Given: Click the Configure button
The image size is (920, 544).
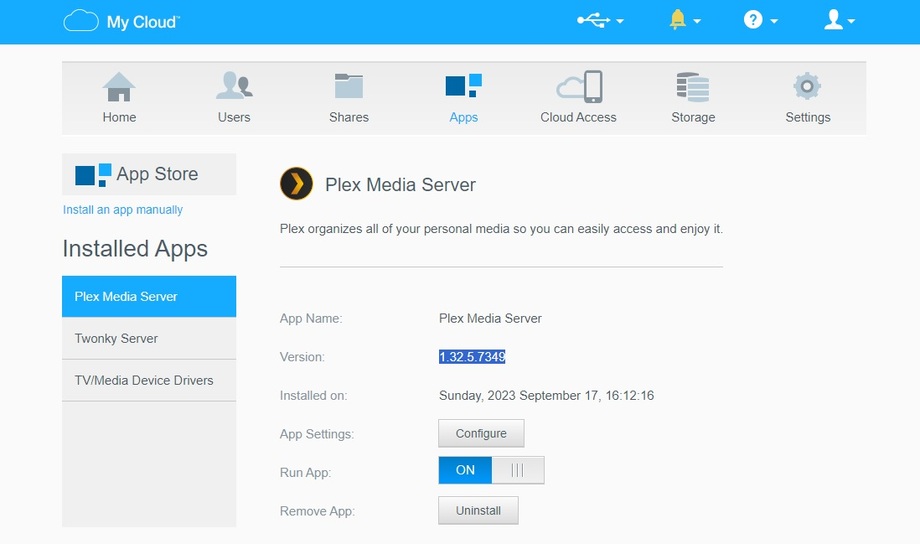Looking at the screenshot, I should [481, 433].
